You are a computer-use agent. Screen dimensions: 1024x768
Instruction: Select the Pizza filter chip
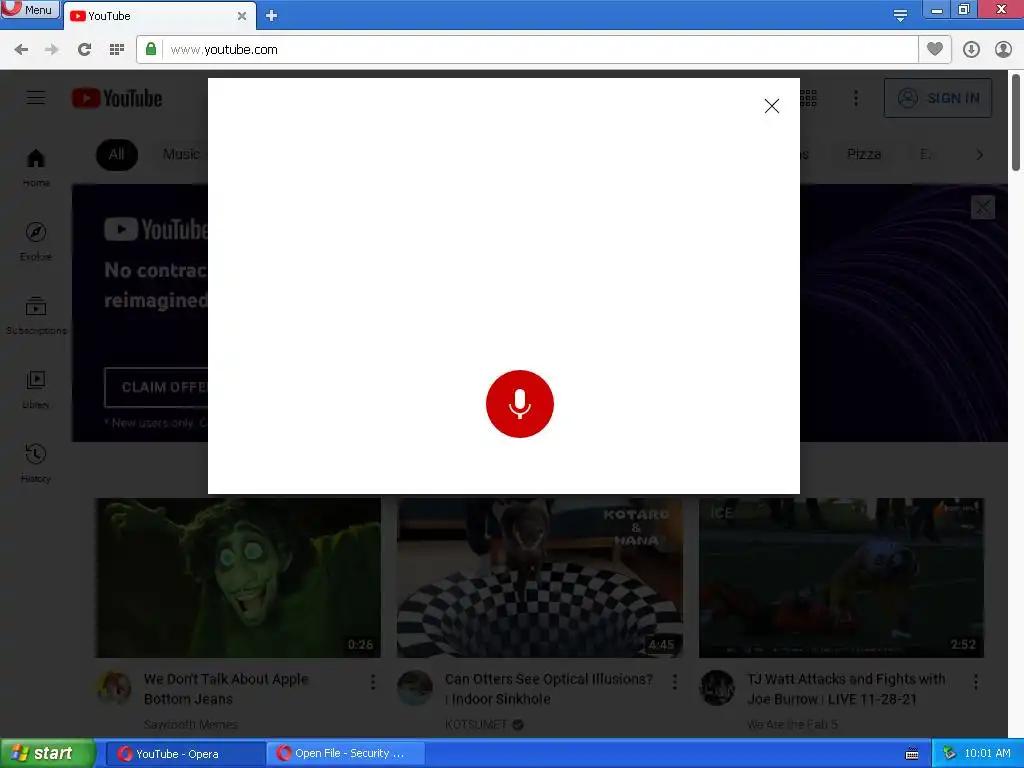point(864,155)
